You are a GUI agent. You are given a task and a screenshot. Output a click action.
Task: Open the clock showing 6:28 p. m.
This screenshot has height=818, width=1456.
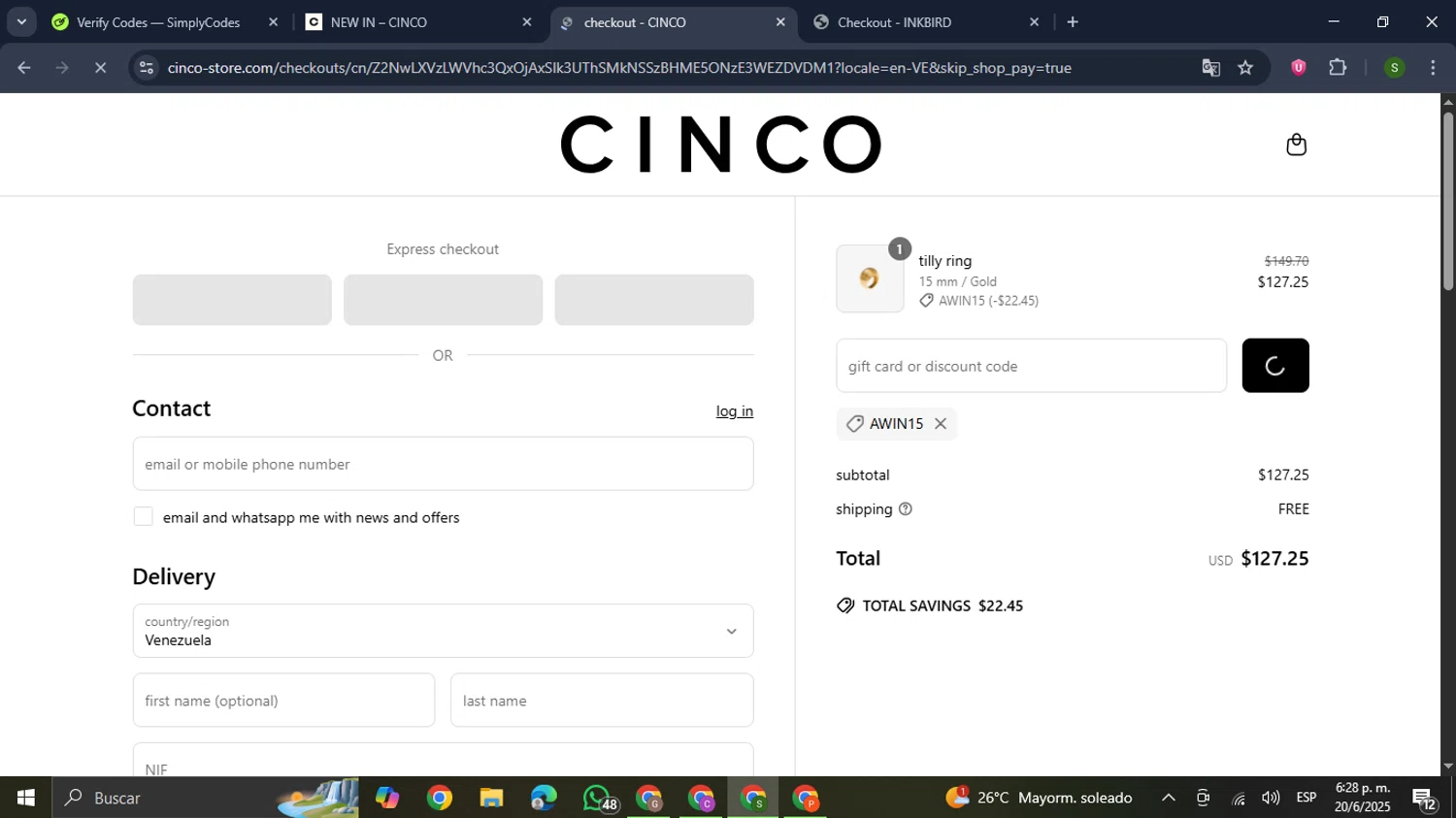point(1363,798)
